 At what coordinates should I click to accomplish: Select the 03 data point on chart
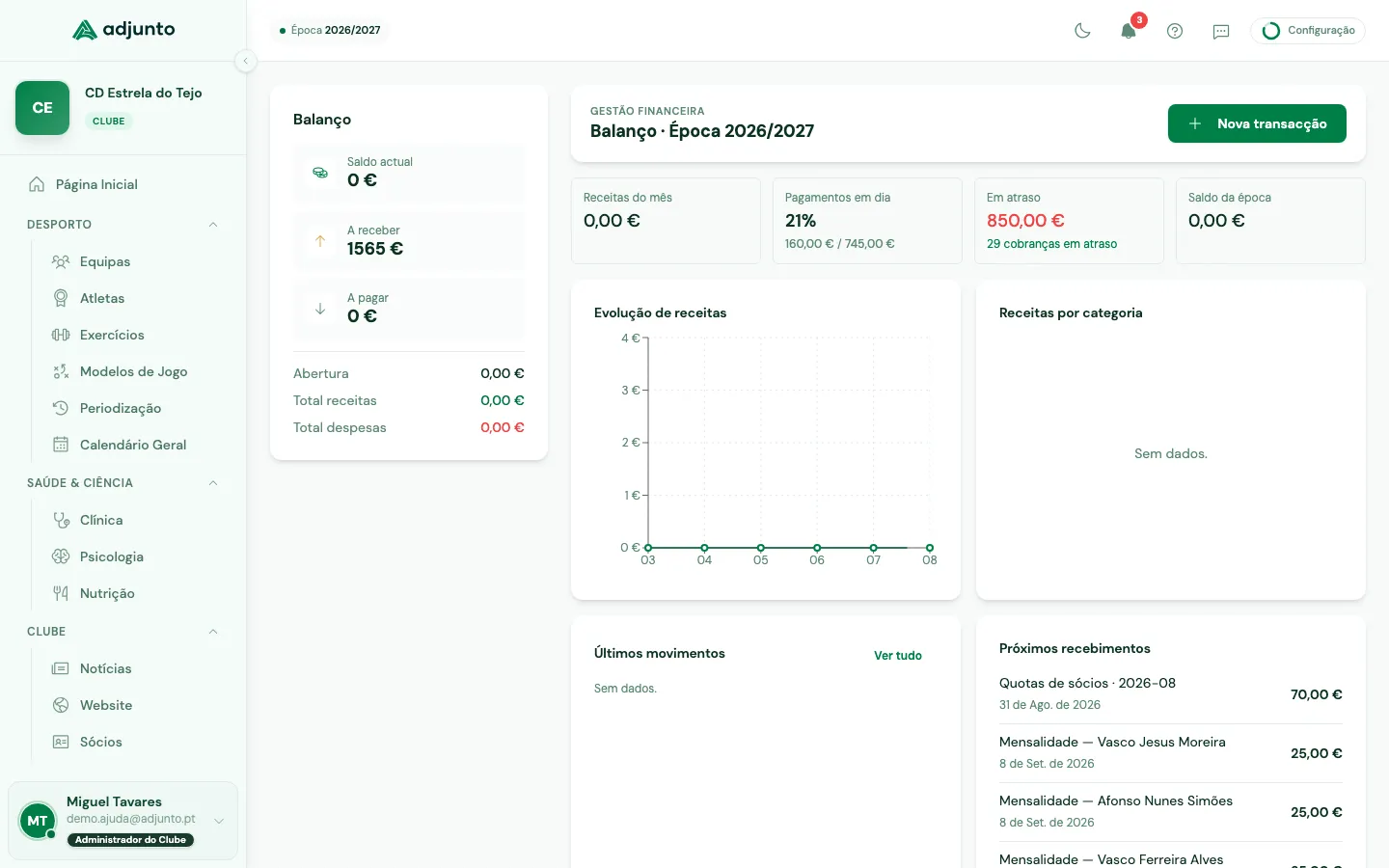(648, 548)
